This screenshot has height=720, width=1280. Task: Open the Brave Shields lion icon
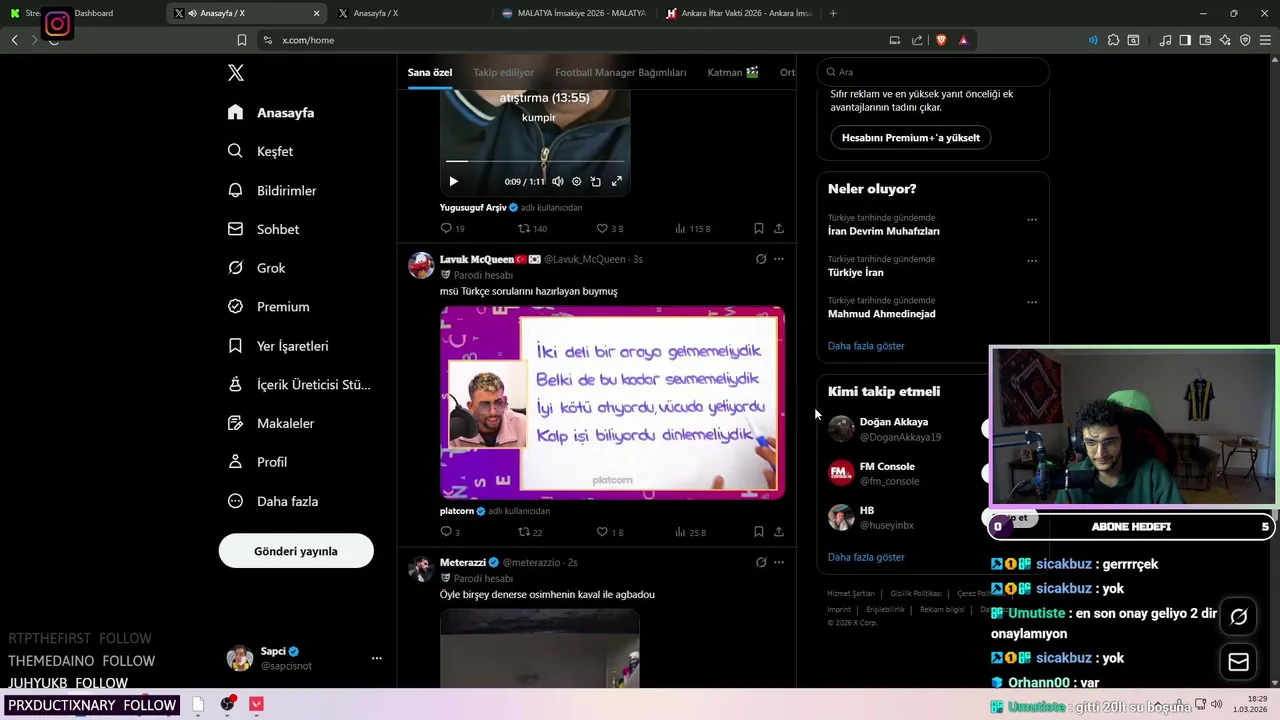[941, 40]
